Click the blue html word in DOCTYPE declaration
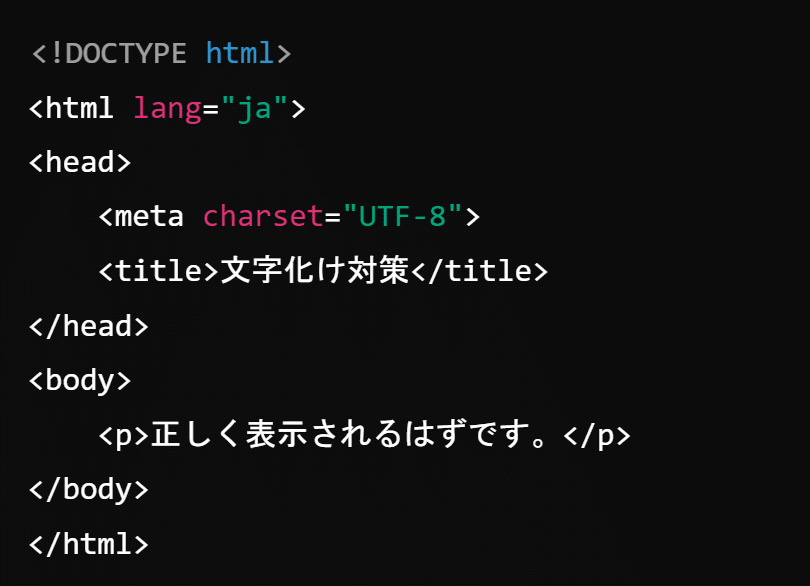Viewport: 810px width, 586px height. (x=240, y=53)
